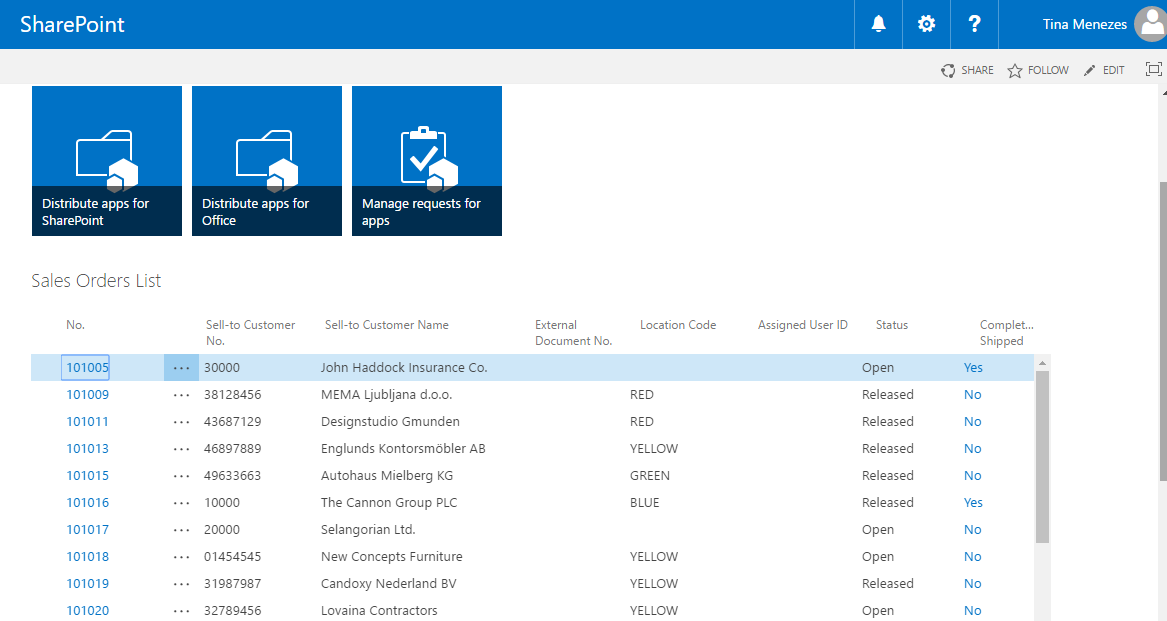
Task: Open ellipsis menu for order 101016
Action: coord(181,503)
